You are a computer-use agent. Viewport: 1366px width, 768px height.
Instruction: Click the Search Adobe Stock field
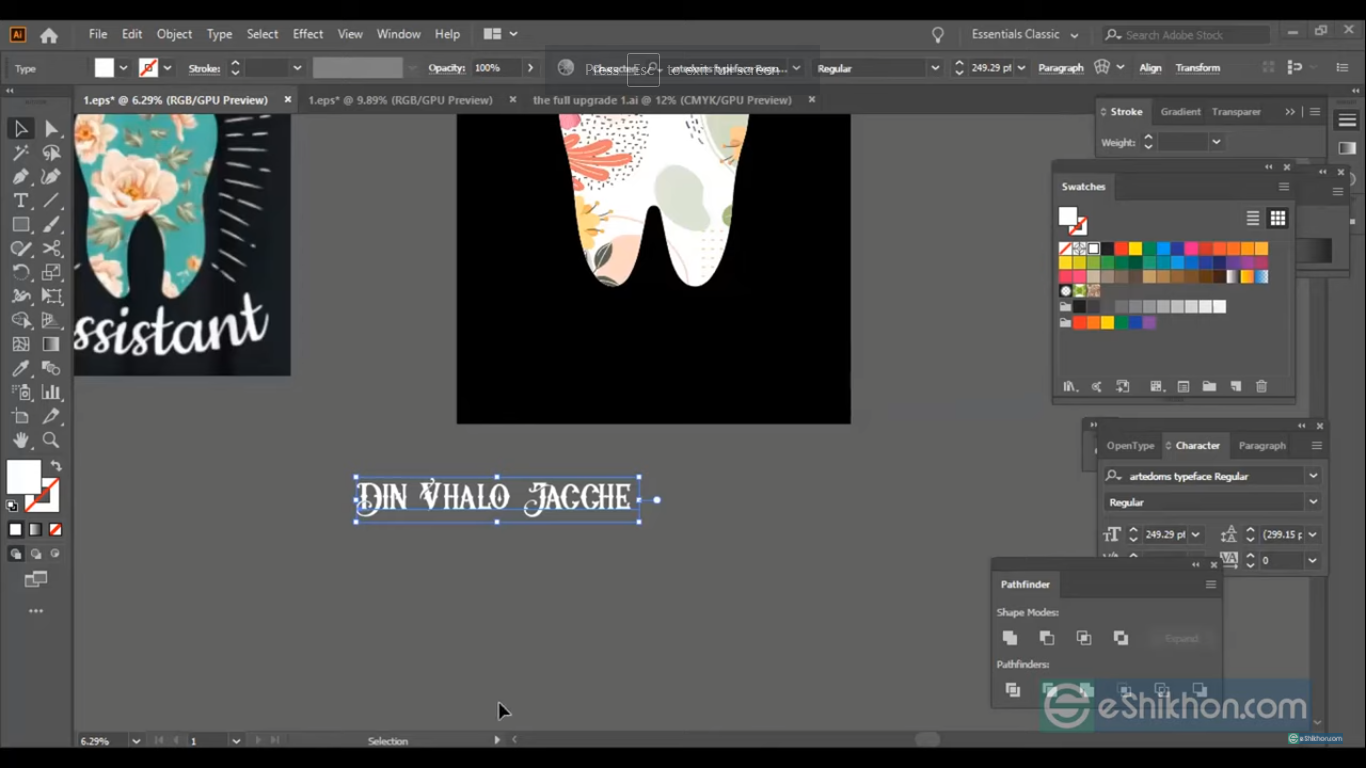pyautogui.click(x=1186, y=35)
